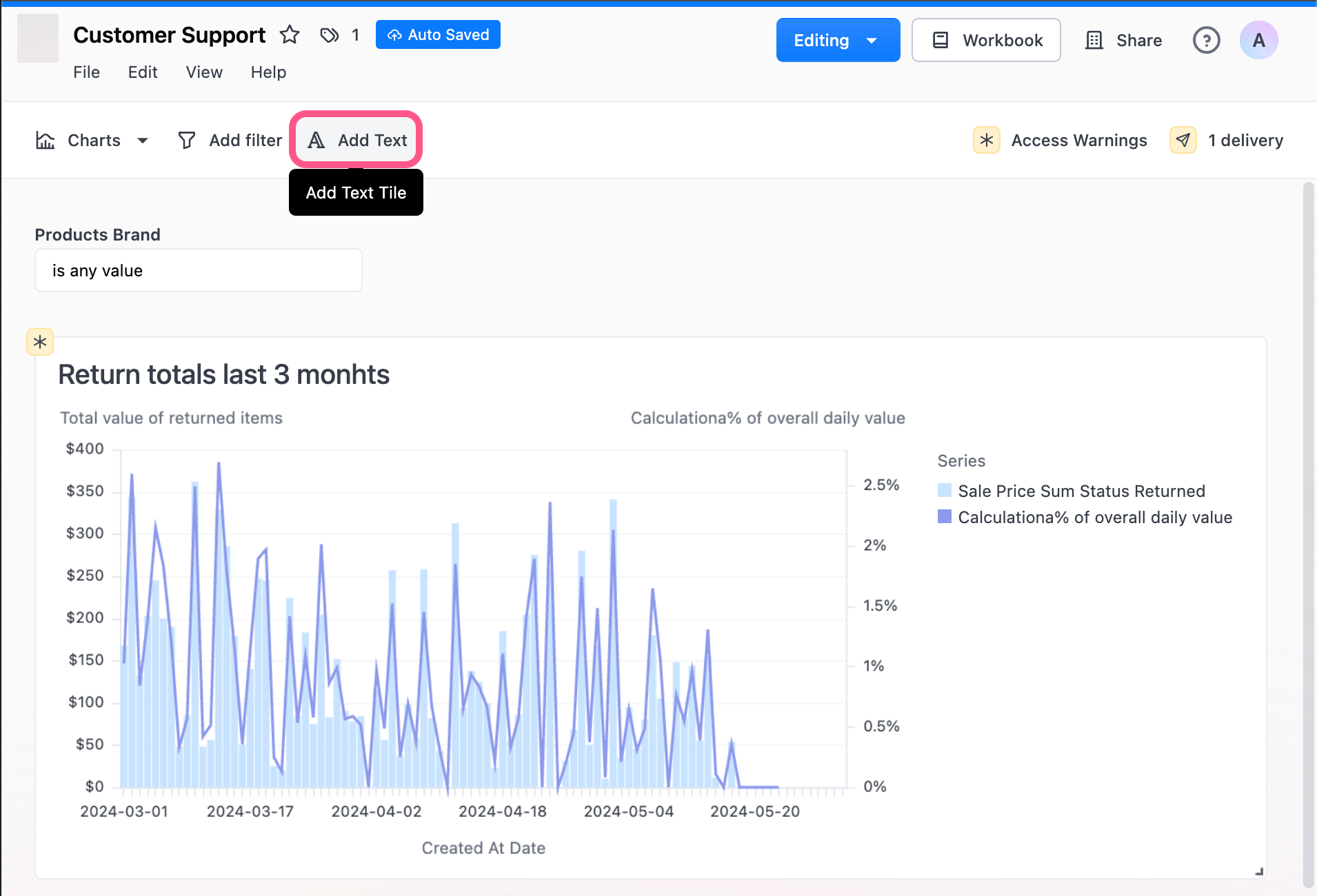1317x896 pixels.
Task: Click the gray dashboard thumbnail logo
Action: (38, 39)
